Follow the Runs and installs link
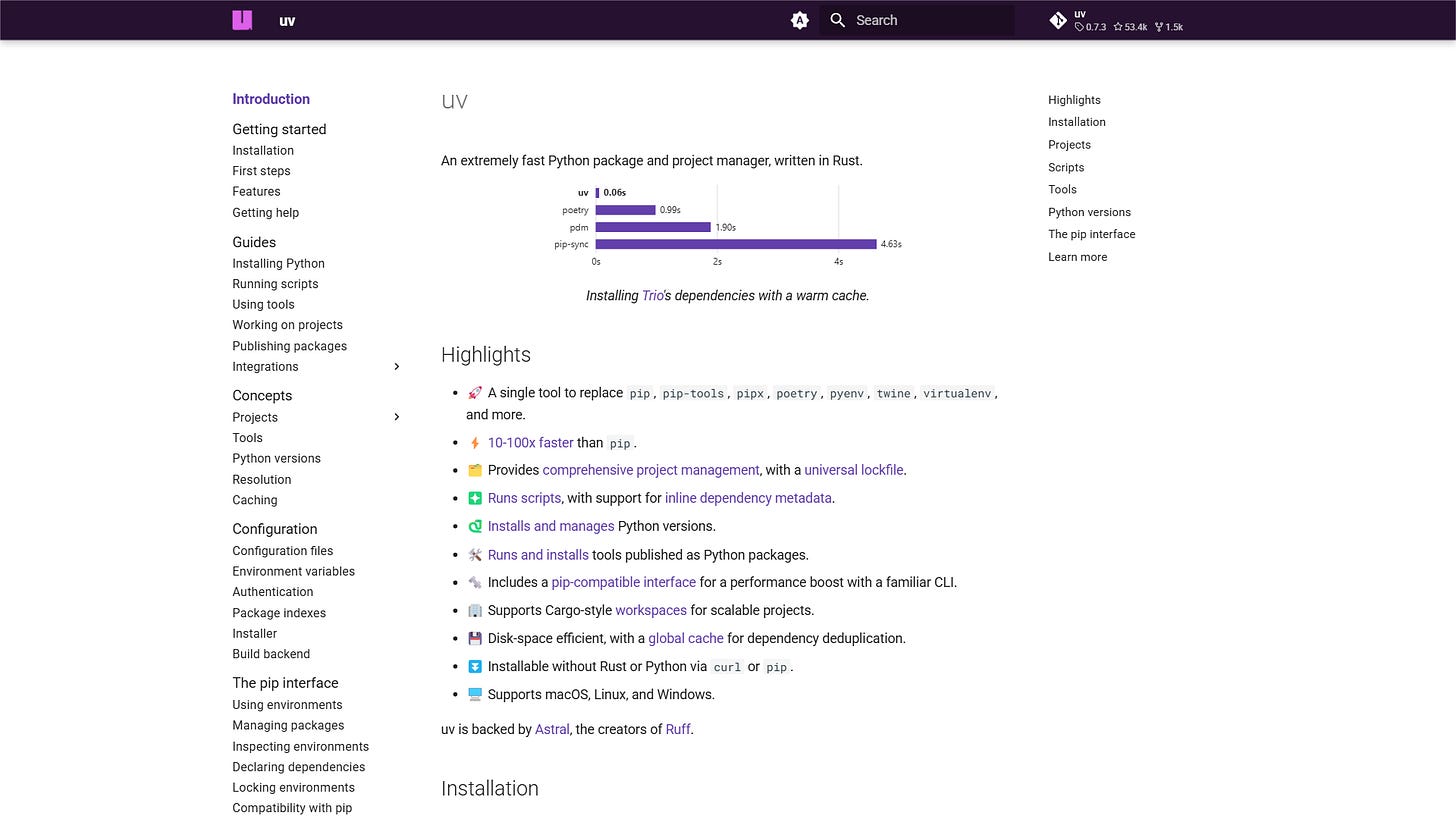The image size is (1456, 819). click(x=538, y=554)
